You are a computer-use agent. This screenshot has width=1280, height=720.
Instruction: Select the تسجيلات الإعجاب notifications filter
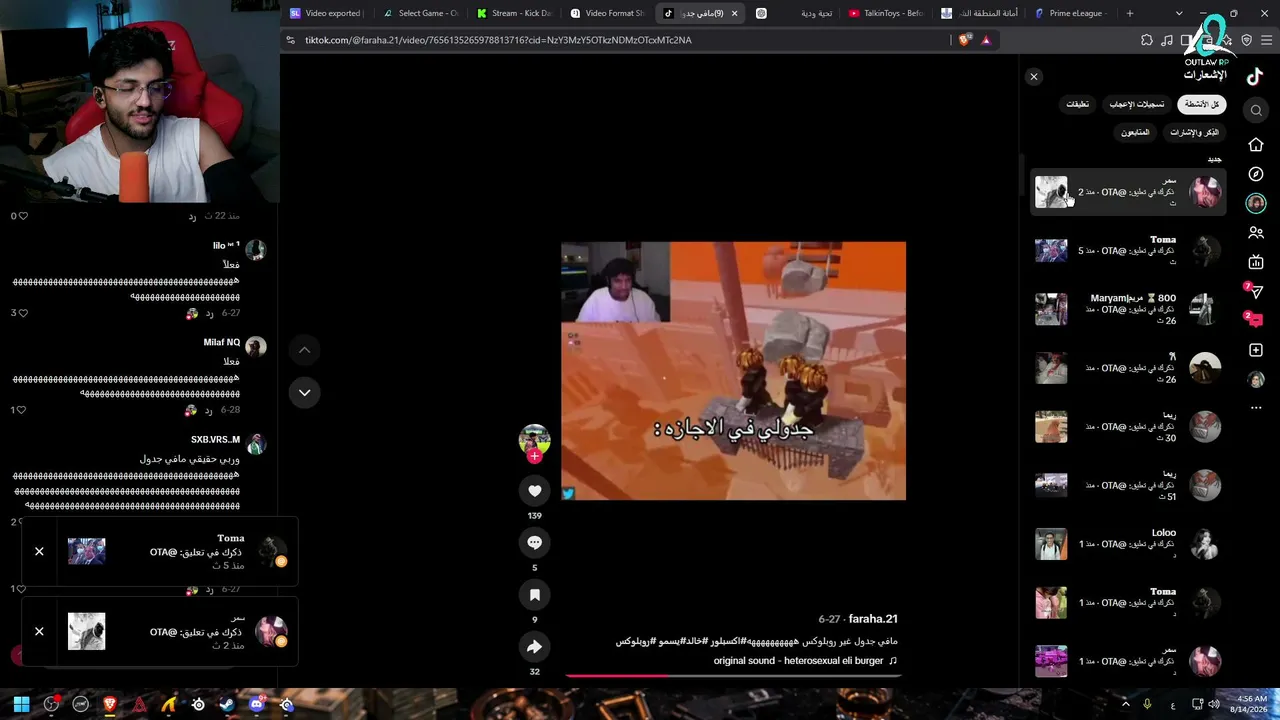1136,104
